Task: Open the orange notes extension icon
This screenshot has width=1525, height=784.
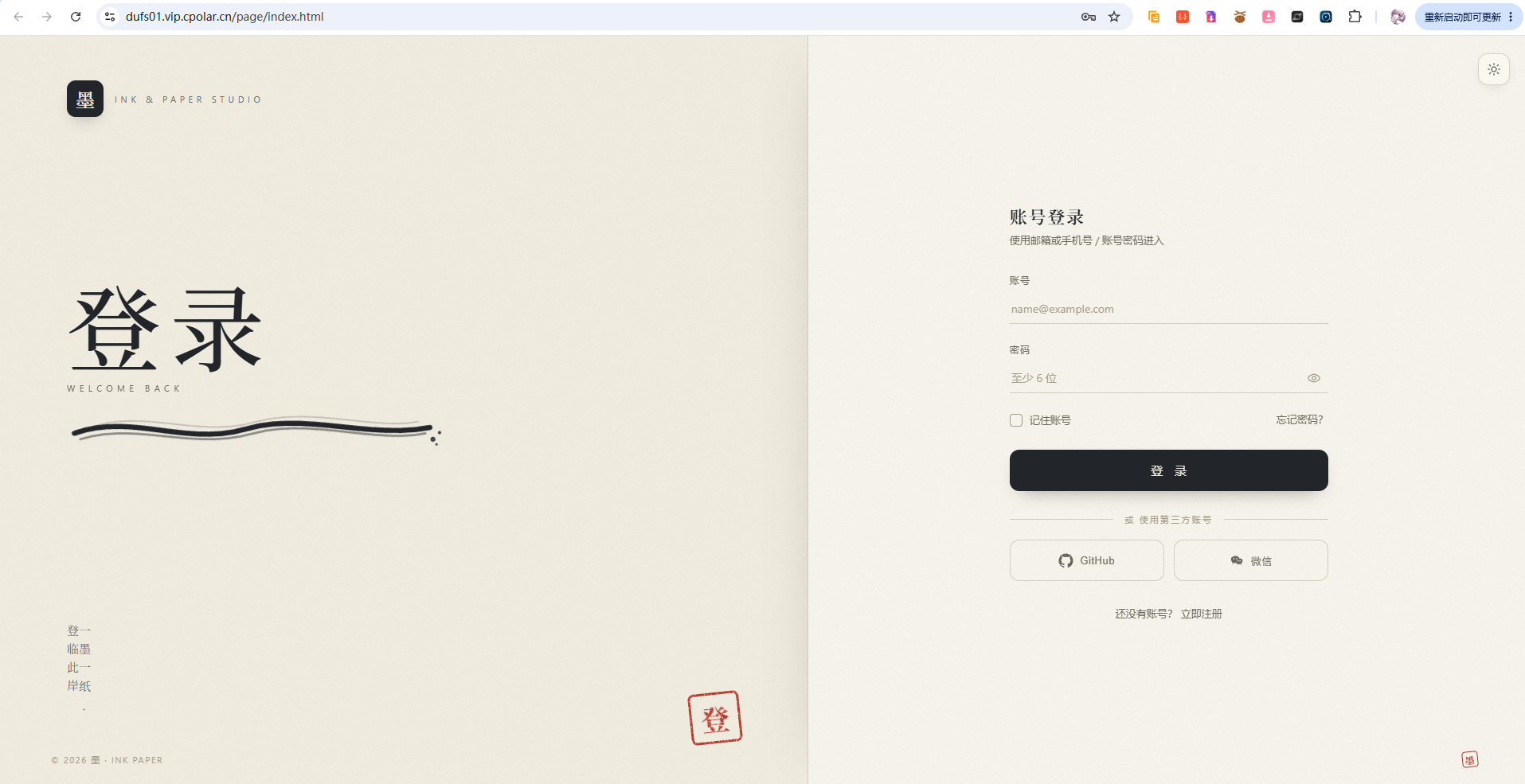Action: coord(1154,17)
